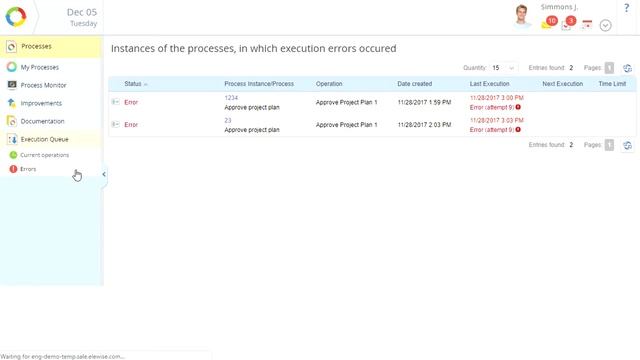Open My Processes menu item

(40, 67)
